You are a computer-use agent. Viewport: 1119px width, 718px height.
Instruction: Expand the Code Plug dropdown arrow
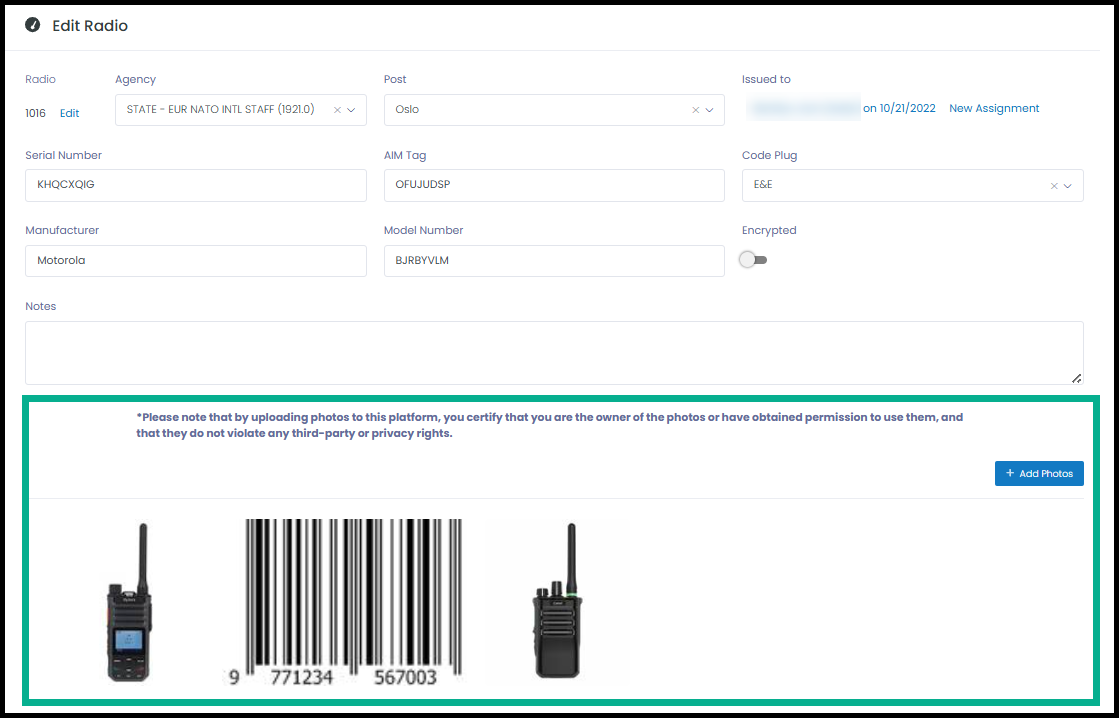(x=1068, y=186)
